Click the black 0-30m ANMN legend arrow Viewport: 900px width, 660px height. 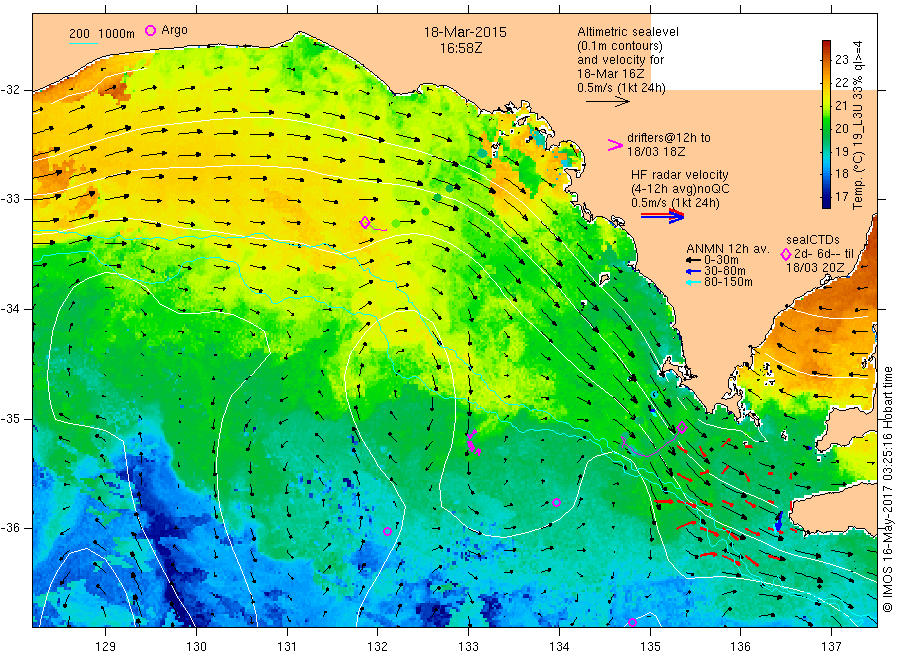pyautogui.click(x=693, y=260)
